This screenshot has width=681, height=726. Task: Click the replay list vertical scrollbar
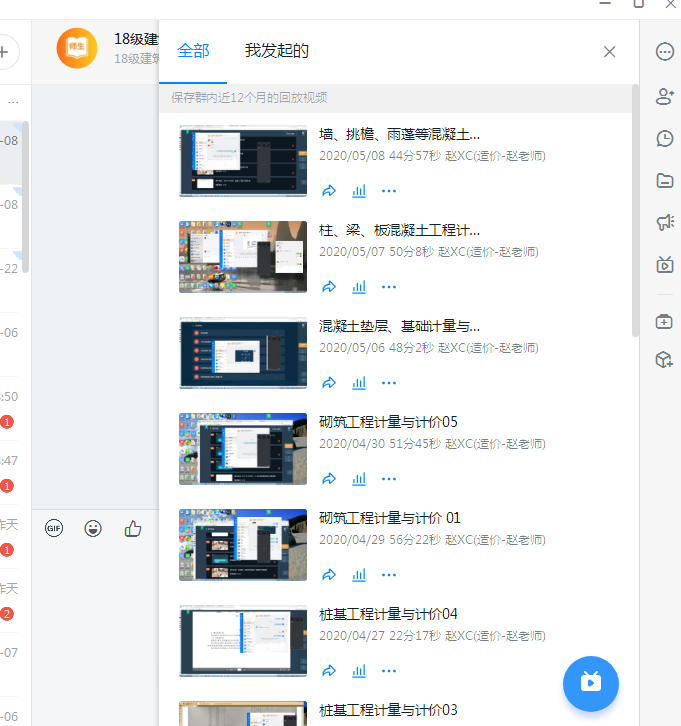(635, 210)
